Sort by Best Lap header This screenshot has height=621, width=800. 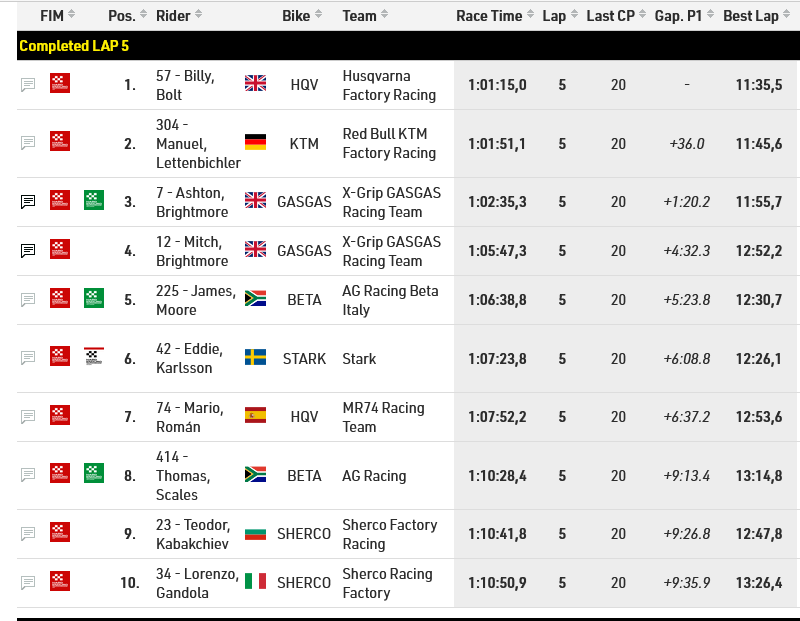click(757, 16)
